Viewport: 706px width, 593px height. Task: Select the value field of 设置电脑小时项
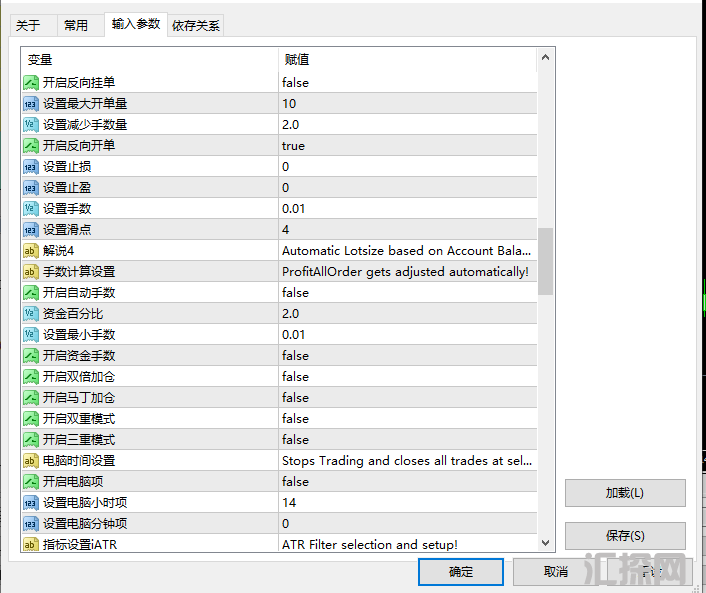pyautogui.click(x=407, y=502)
